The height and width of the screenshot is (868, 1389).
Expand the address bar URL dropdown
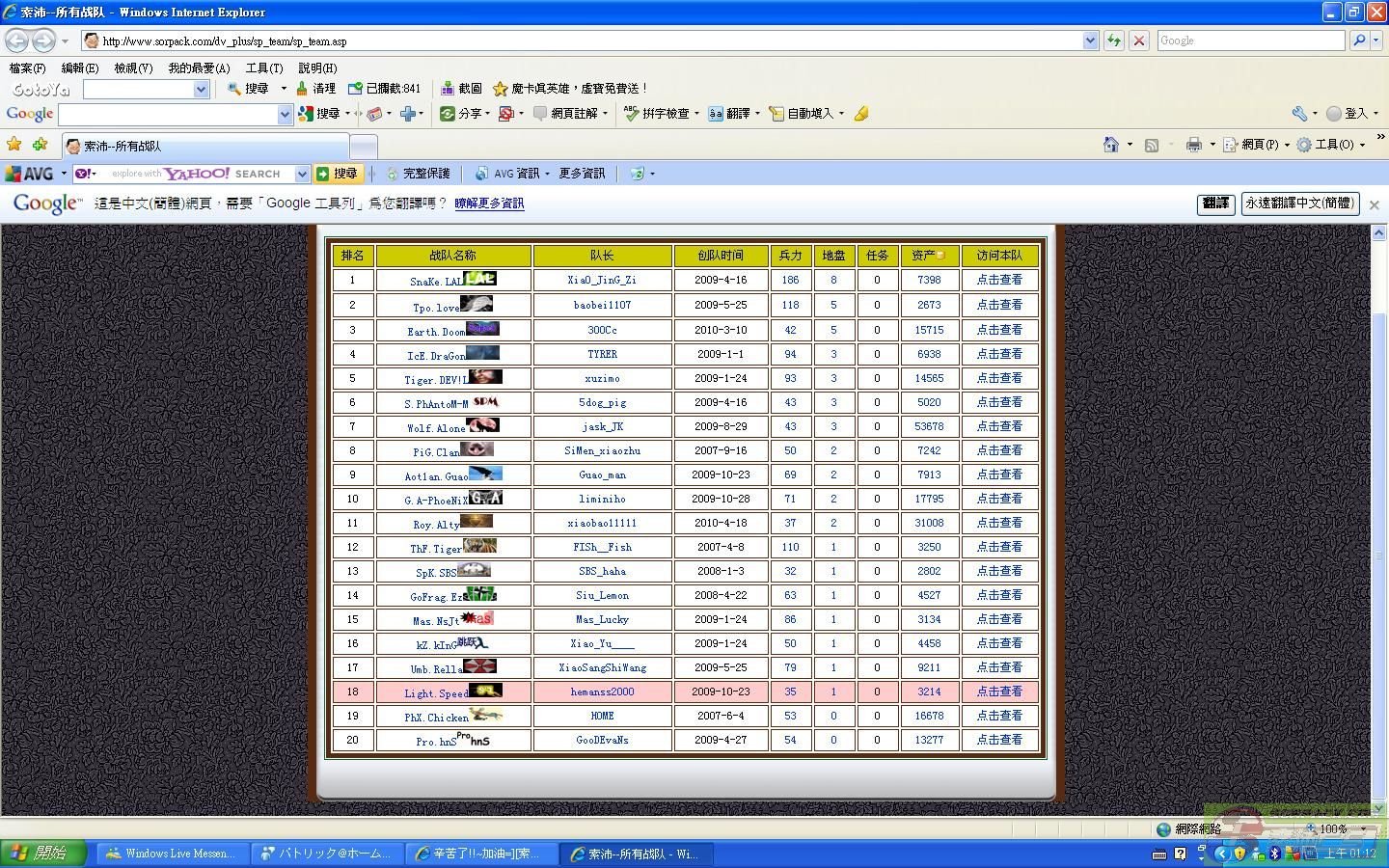pyautogui.click(x=1090, y=41)
